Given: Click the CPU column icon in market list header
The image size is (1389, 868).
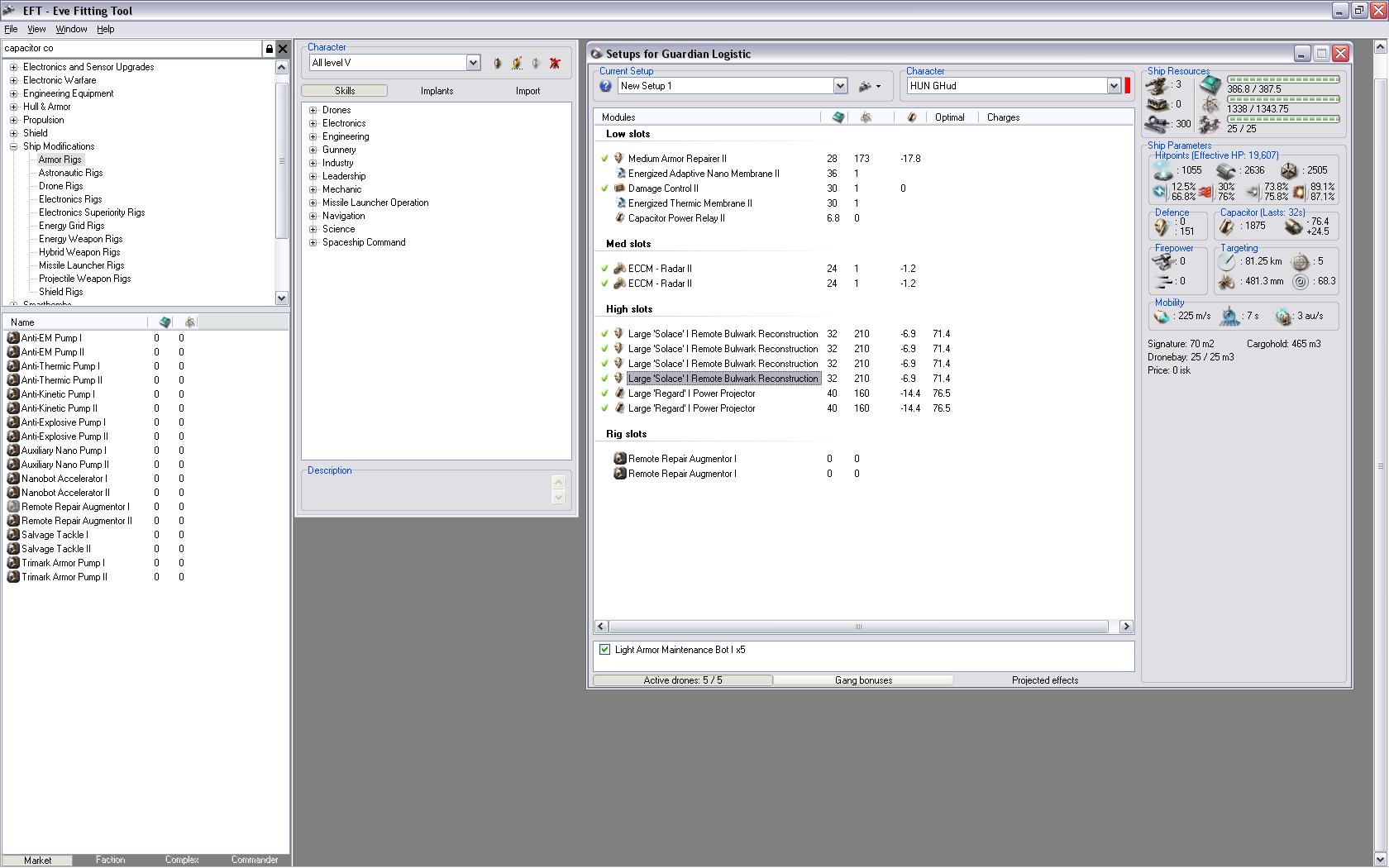Looking at the screenshot, I should 165,322.
